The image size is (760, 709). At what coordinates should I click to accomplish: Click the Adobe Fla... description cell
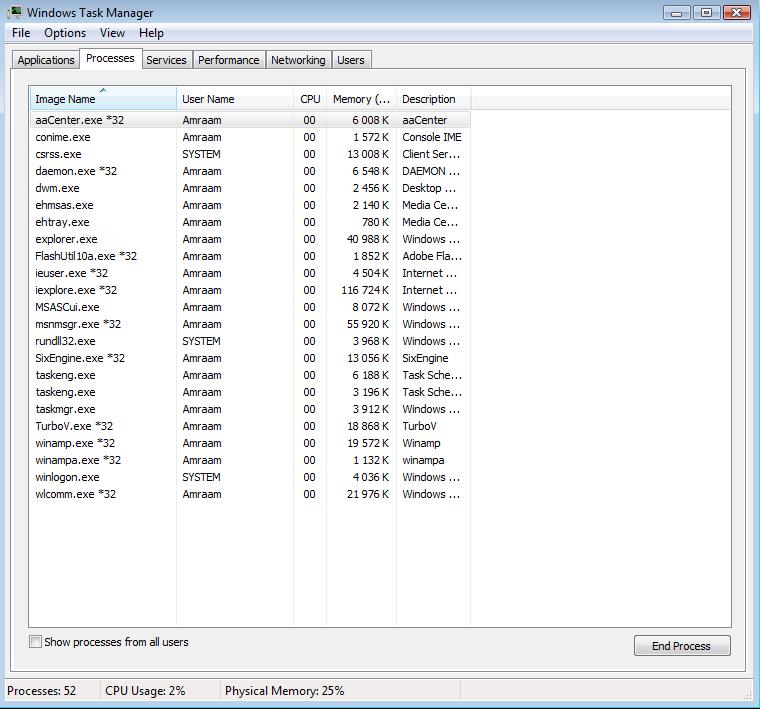432,256
